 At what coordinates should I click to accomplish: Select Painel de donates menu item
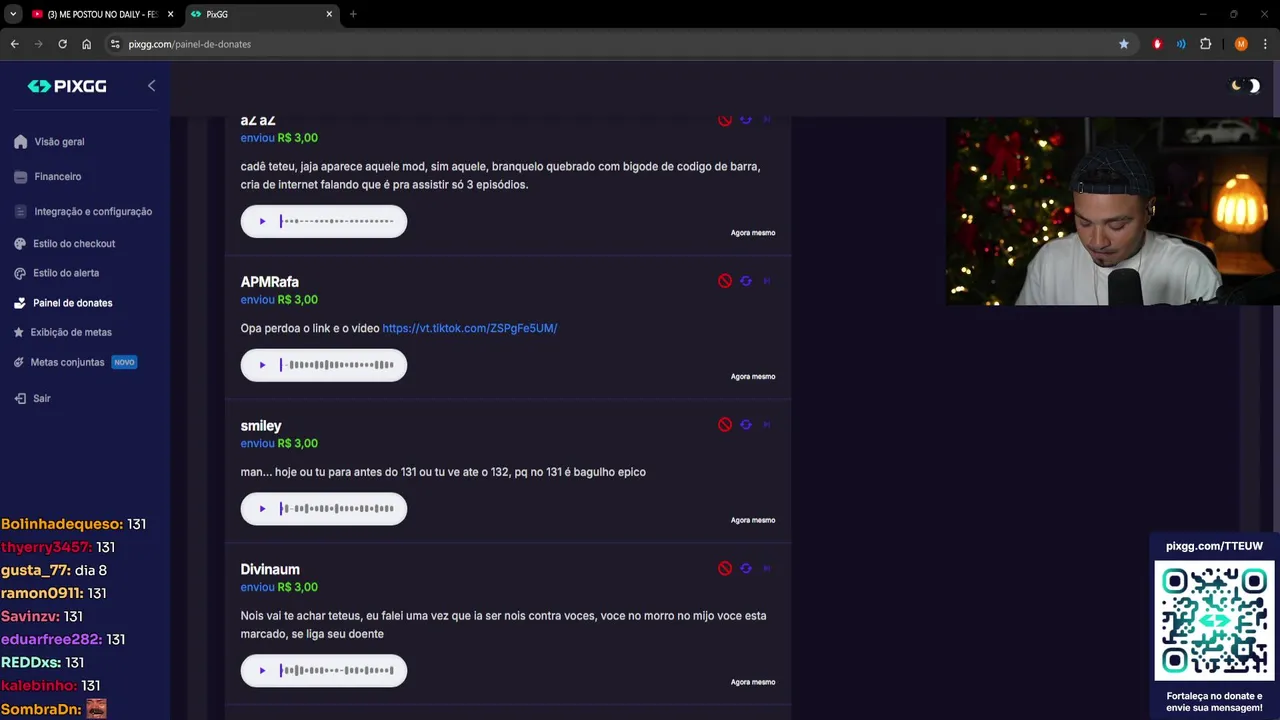(x=73, y=303)
